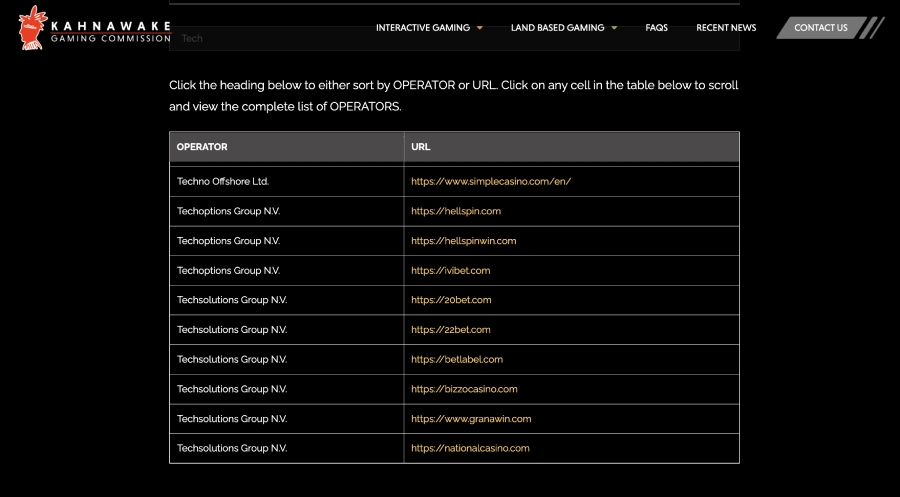Select the Techsolutions cell next to 20bet.com

(x=287, y=300)
